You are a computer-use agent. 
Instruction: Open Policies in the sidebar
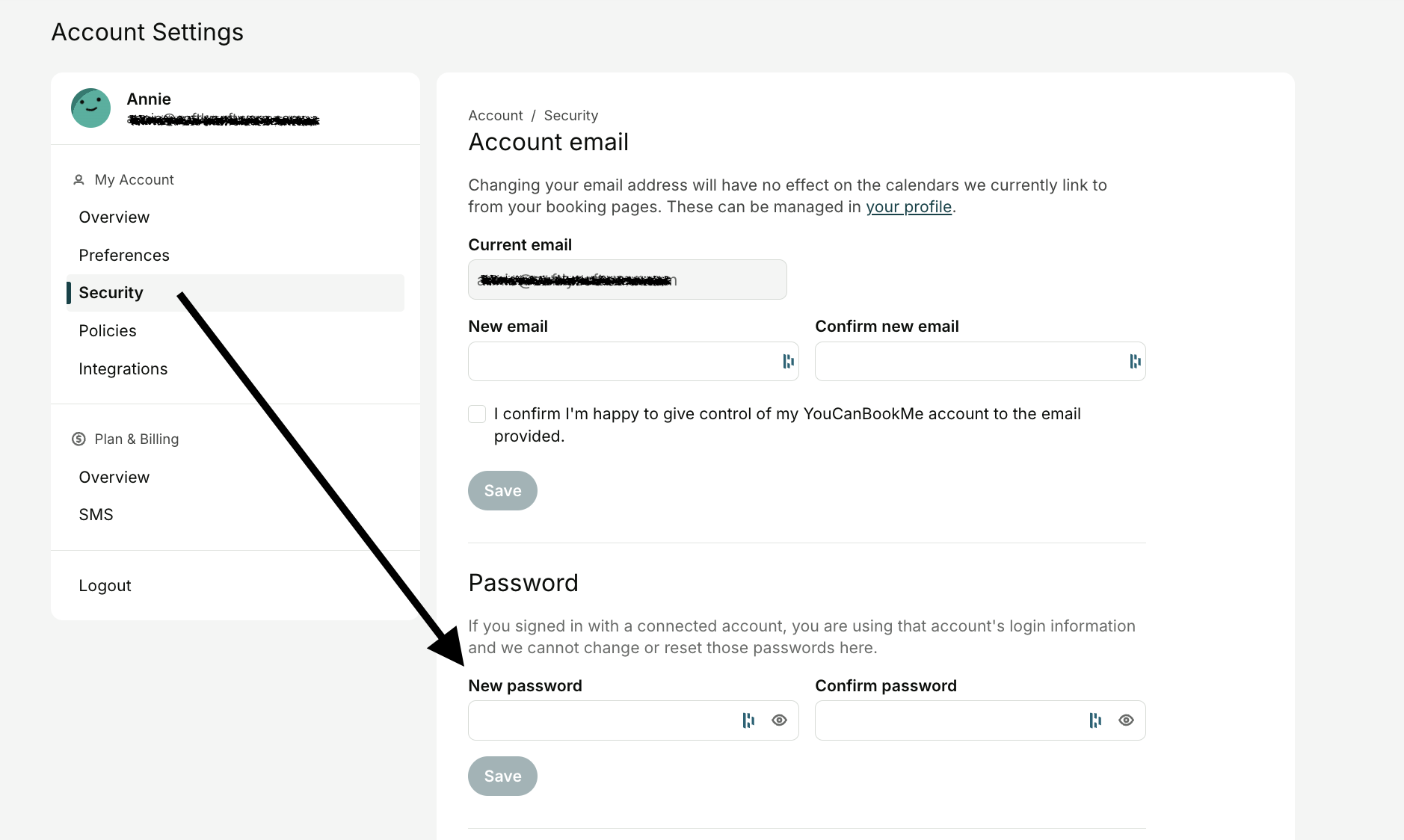click(x=108, y=330)
